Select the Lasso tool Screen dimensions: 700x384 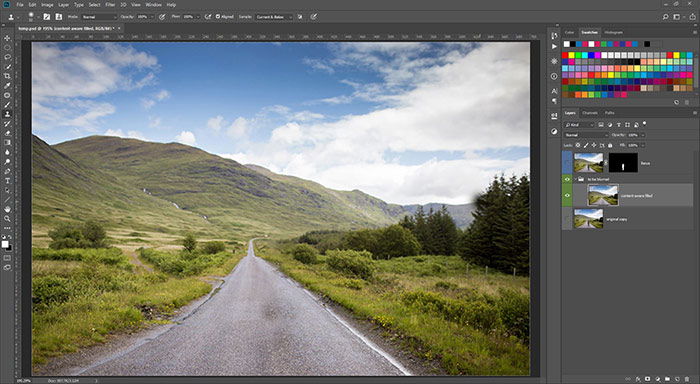[7, 57]
